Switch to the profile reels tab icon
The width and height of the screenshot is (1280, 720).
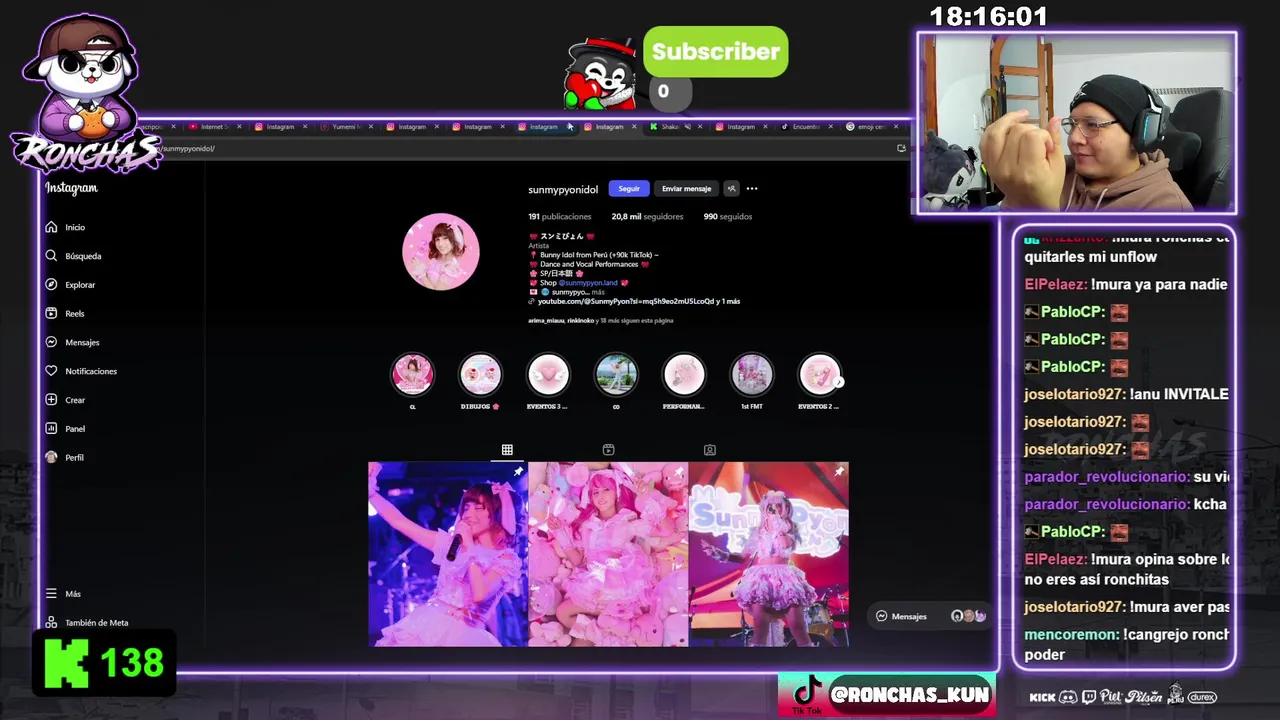[608, 450]
